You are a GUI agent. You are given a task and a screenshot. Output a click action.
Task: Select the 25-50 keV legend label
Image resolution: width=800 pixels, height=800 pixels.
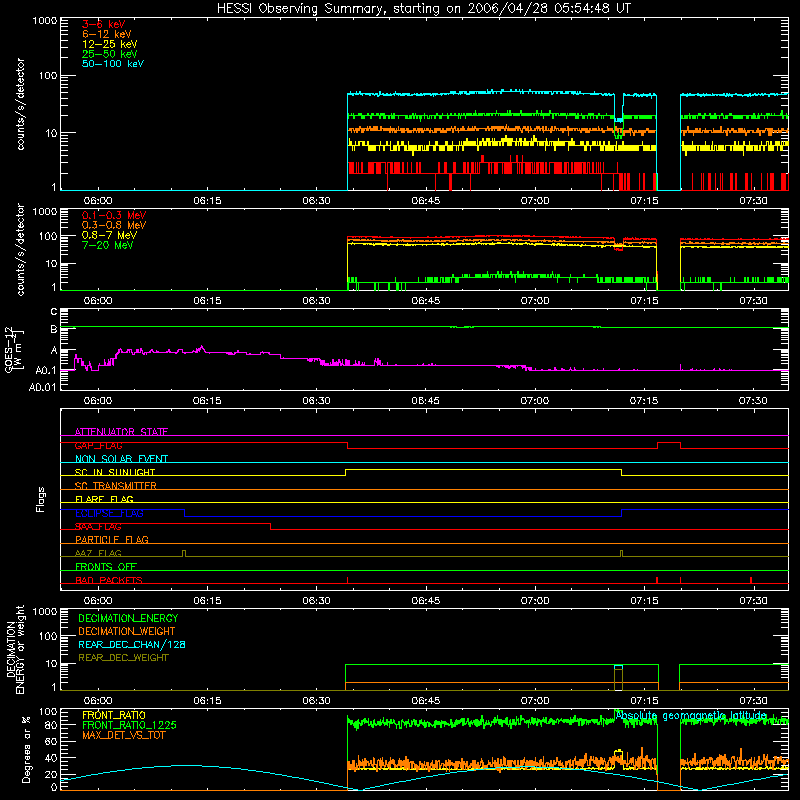pyautogui.click(x=110, y=54)
